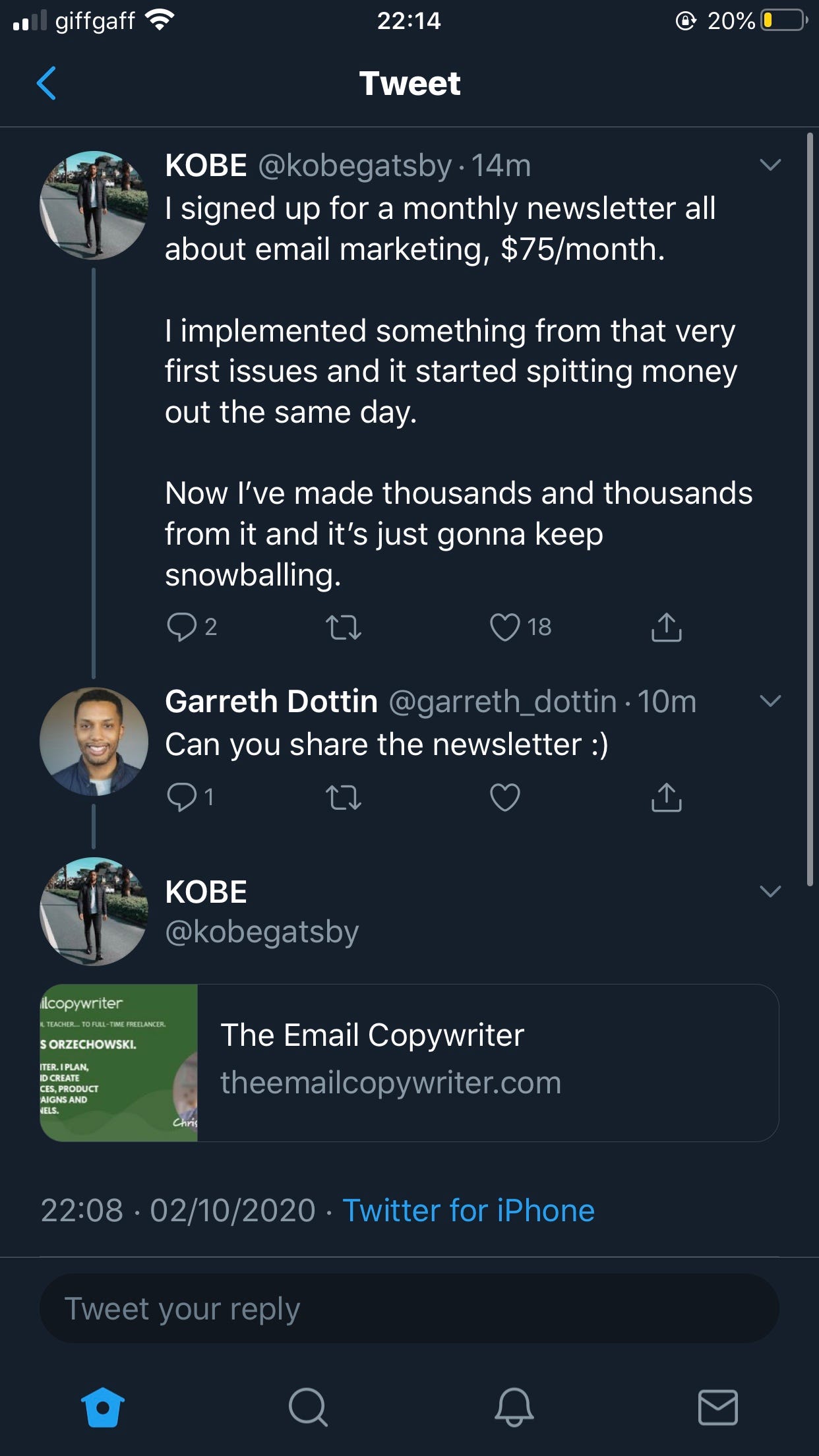Open Garreth Dottin's profile picture
This screenshot has width=819, height=1456.
(94, 741)
